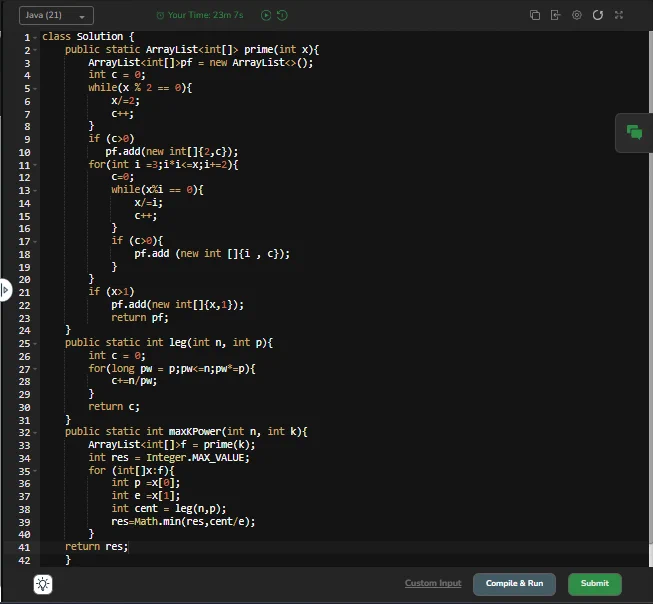Click 'c+=n/pw;' on line 28
Screen dimensions: 653x604
click(134, 381)
